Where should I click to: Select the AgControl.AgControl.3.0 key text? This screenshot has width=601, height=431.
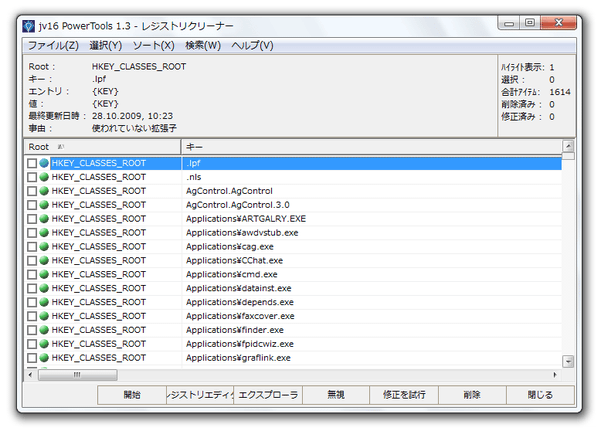(238, 205)
